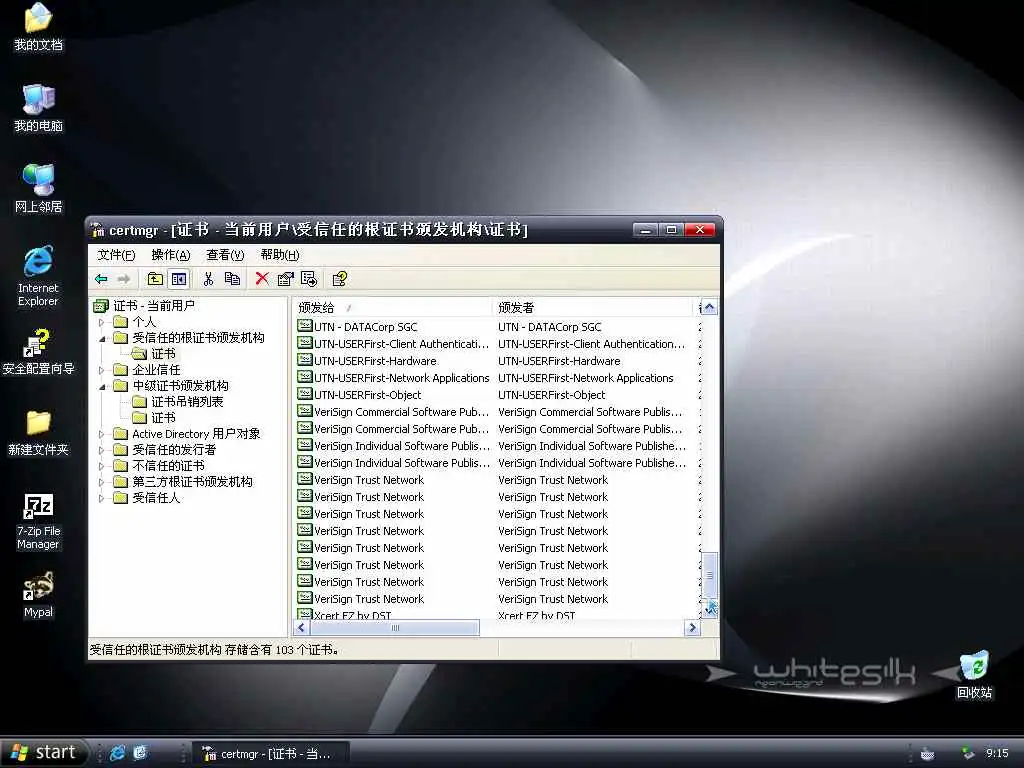This screenshot has width=1024, height=768.
Task: Click vertical scrollbar thumb in certificate list
Action: [710, 574]
